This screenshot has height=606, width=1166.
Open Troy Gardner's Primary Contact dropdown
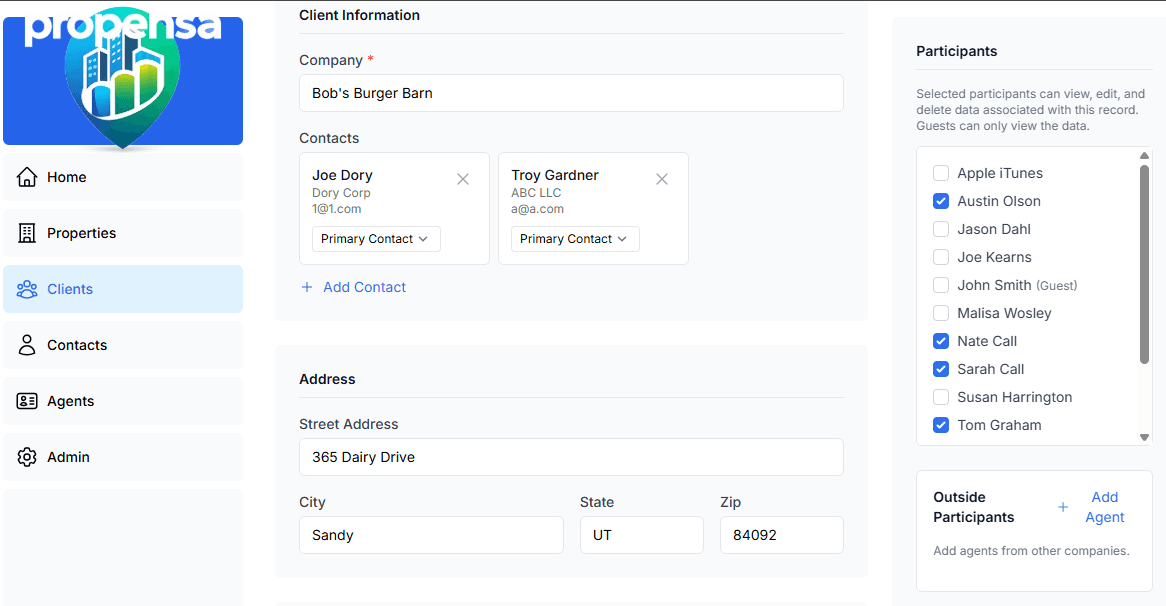tap(574, 238)
